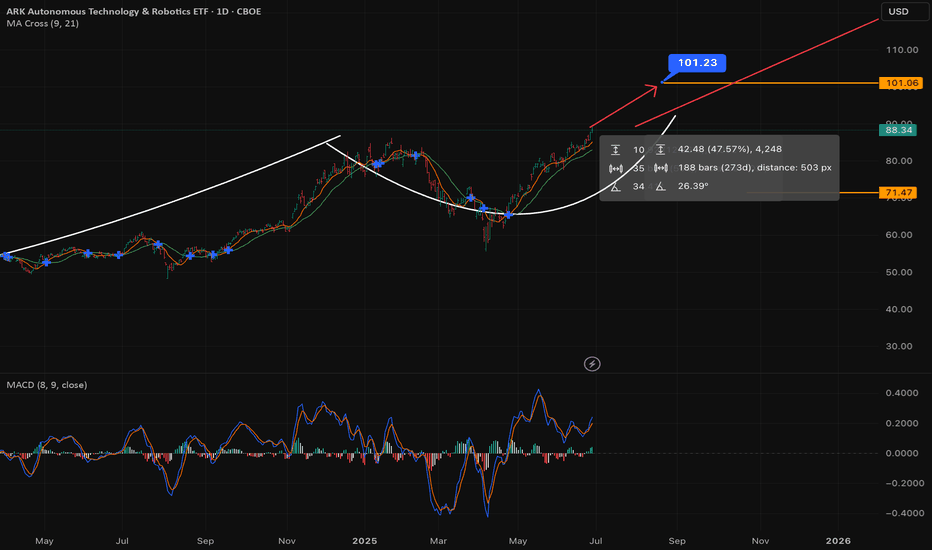The image size is (932, 550).
Task: Click the 2025 label on the time axis
Action: (364, 541)
